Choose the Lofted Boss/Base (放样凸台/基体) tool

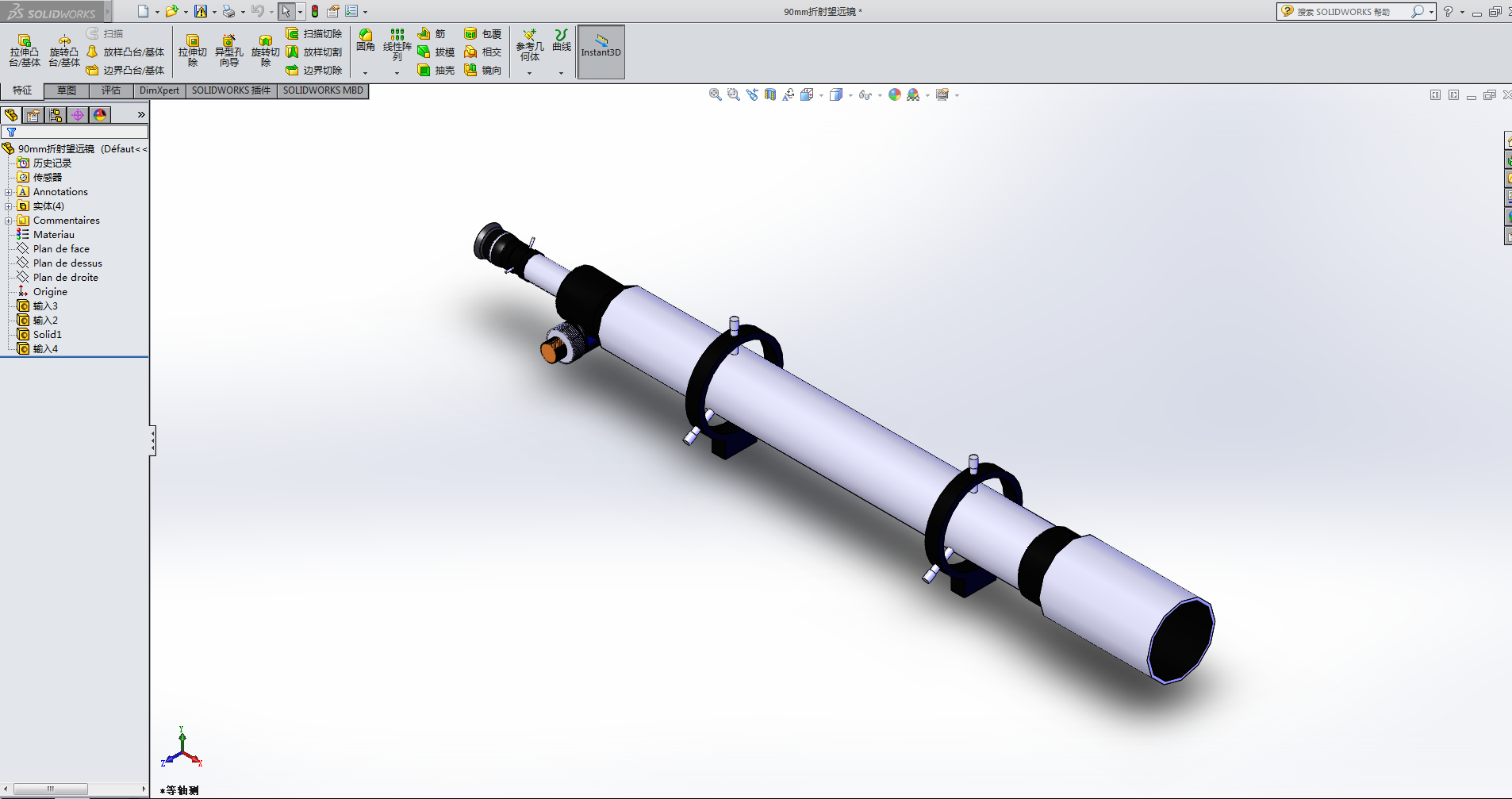125,52
